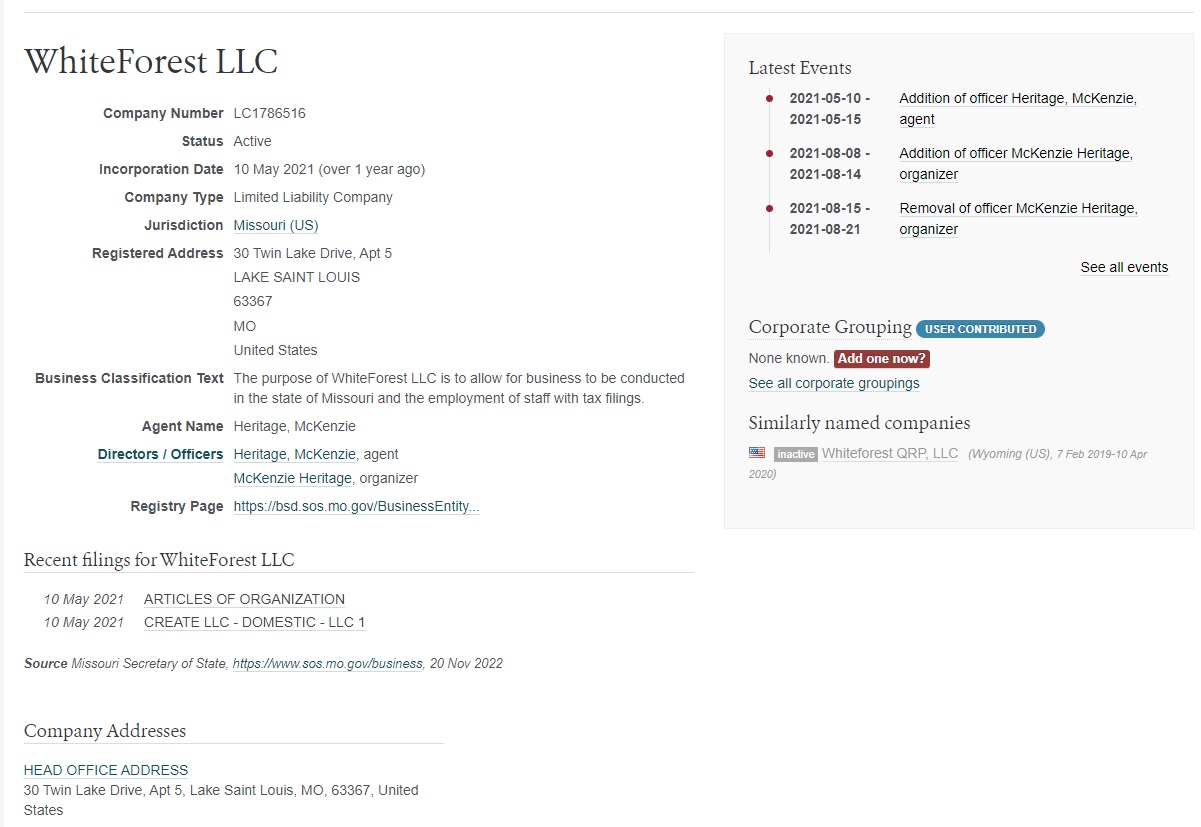
Task: Click the Agent Name value Heritage, McKenzie
Action: click(295, 426)
